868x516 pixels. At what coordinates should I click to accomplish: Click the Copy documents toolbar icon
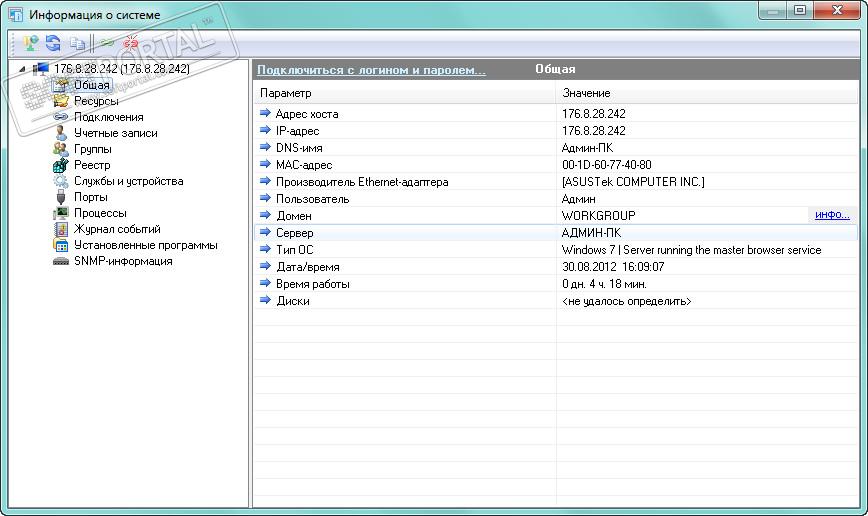pyautogui.click(x=77, y=43)
